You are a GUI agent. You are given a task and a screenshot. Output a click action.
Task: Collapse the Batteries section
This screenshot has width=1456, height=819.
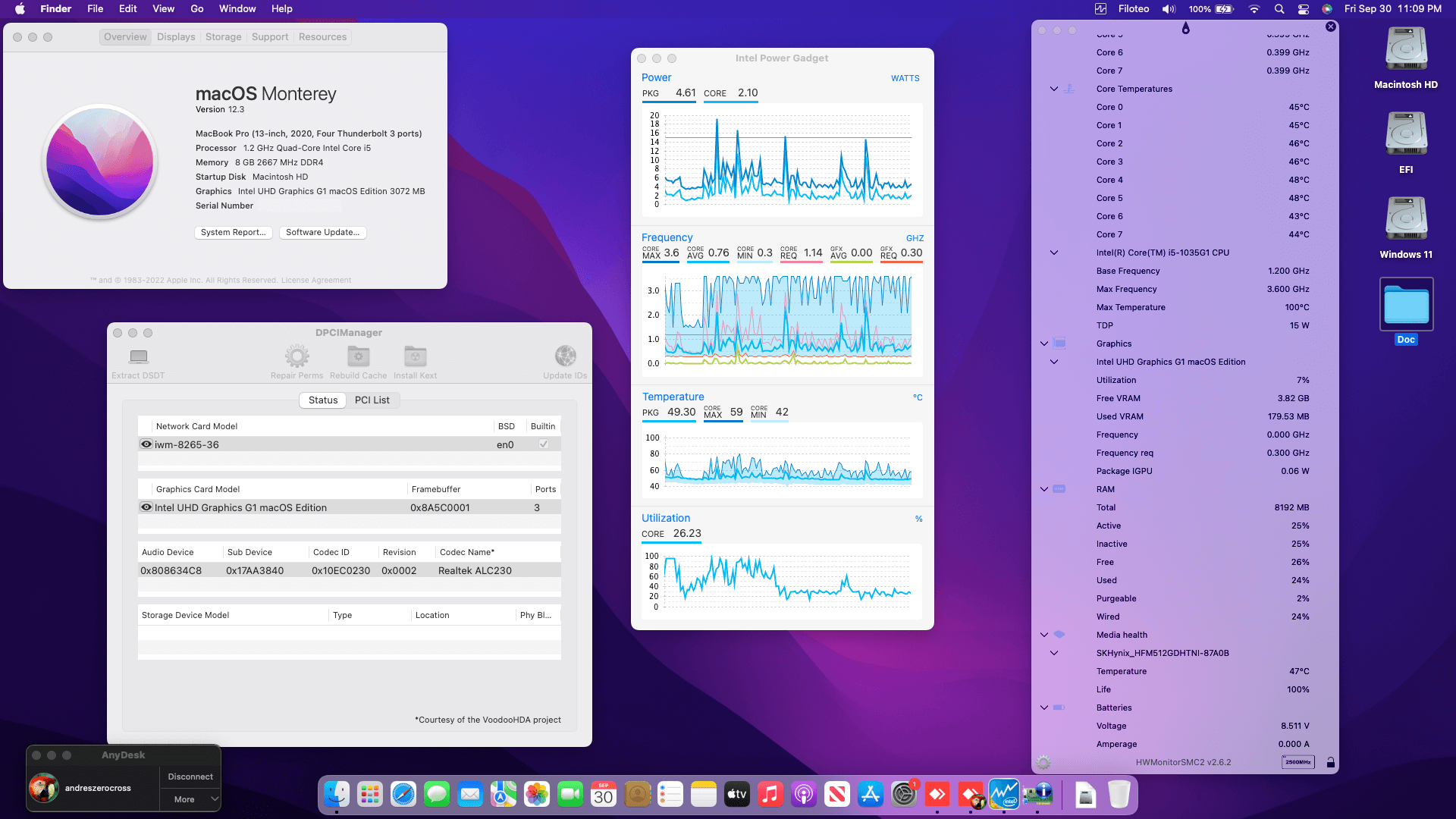(1044, 708)
